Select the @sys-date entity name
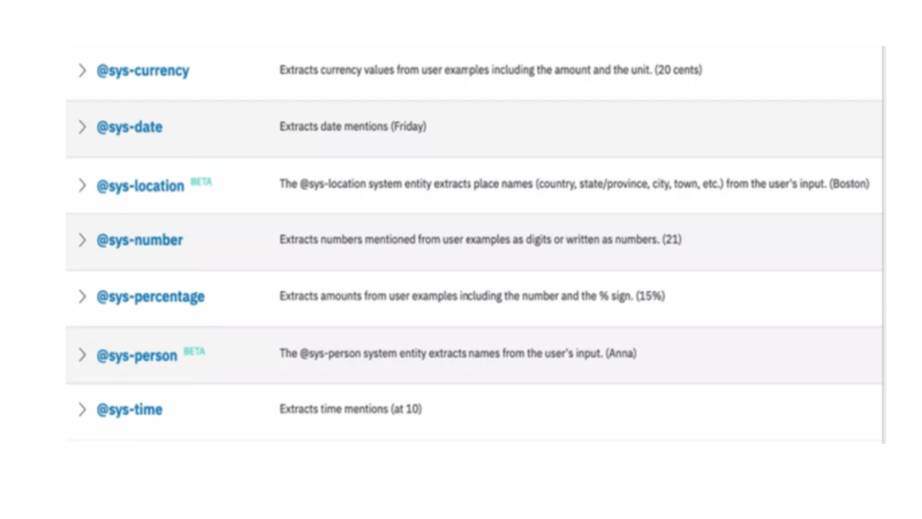The width and height of the screenshot is (922, 519). pyautogui.click(x=129, y=127)
